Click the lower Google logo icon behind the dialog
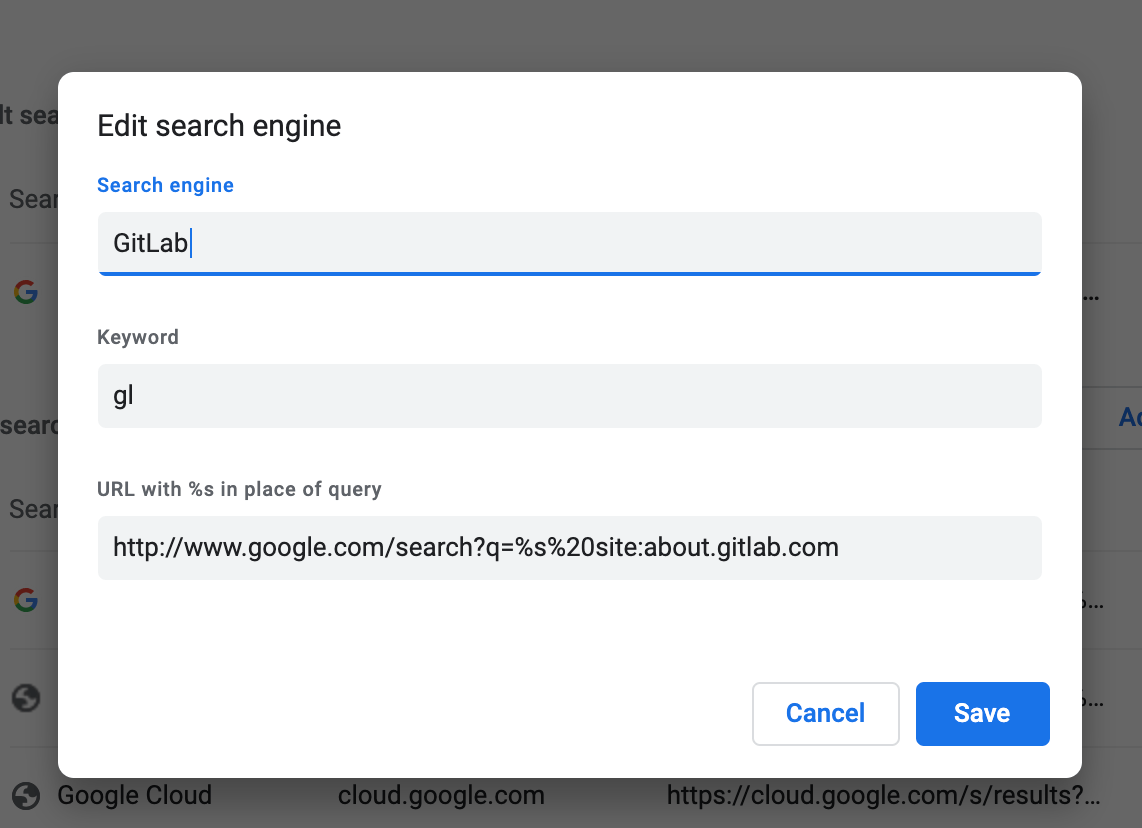Screen dimensions: 1142x828 coord(26,600)
